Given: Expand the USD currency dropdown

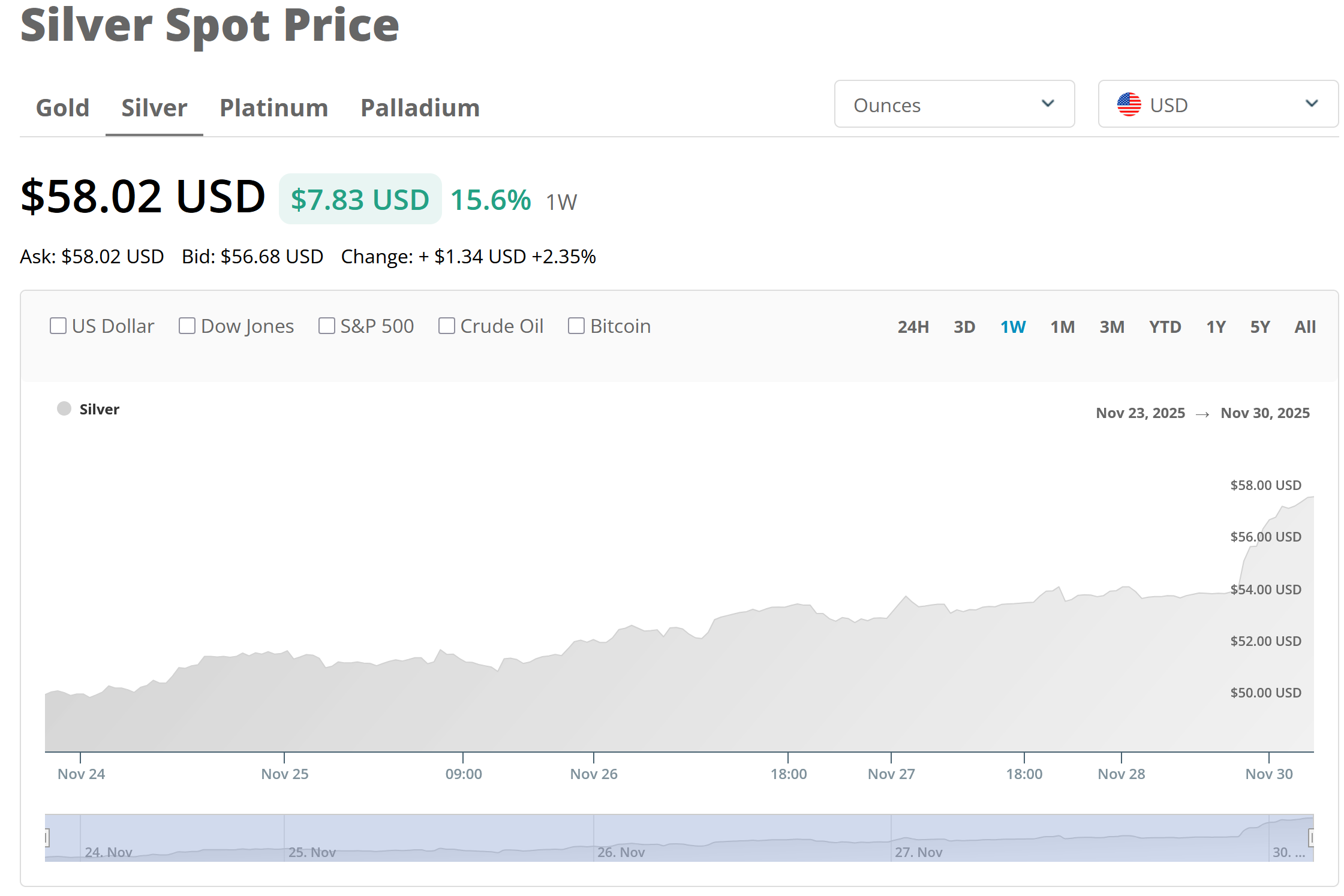Looking at the screenshot, I should click(x=1217, y=104).
